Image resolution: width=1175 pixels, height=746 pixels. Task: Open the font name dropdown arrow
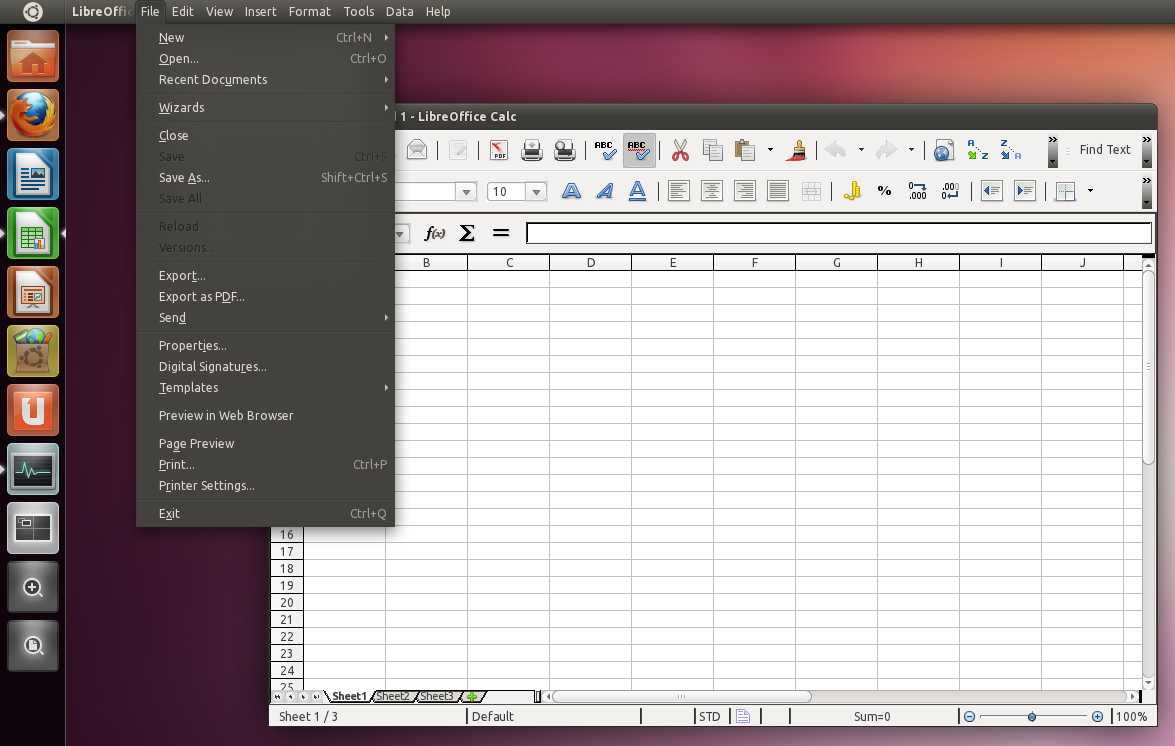coord(466,192)
